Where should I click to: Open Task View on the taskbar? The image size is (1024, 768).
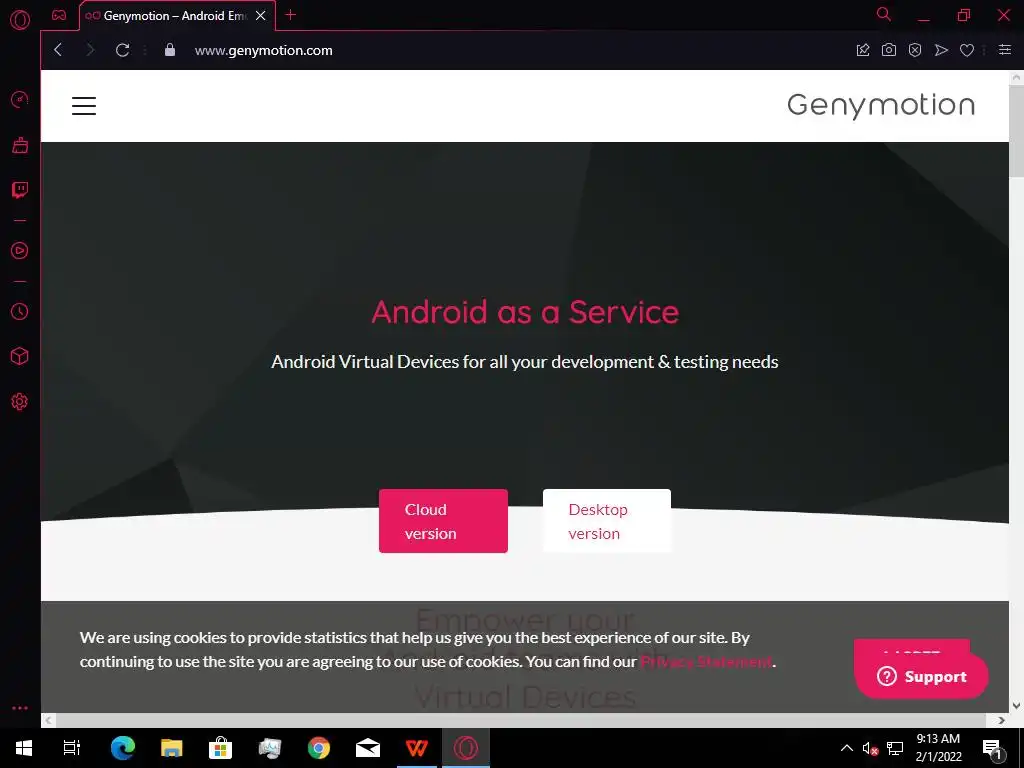tap(72, 748)
